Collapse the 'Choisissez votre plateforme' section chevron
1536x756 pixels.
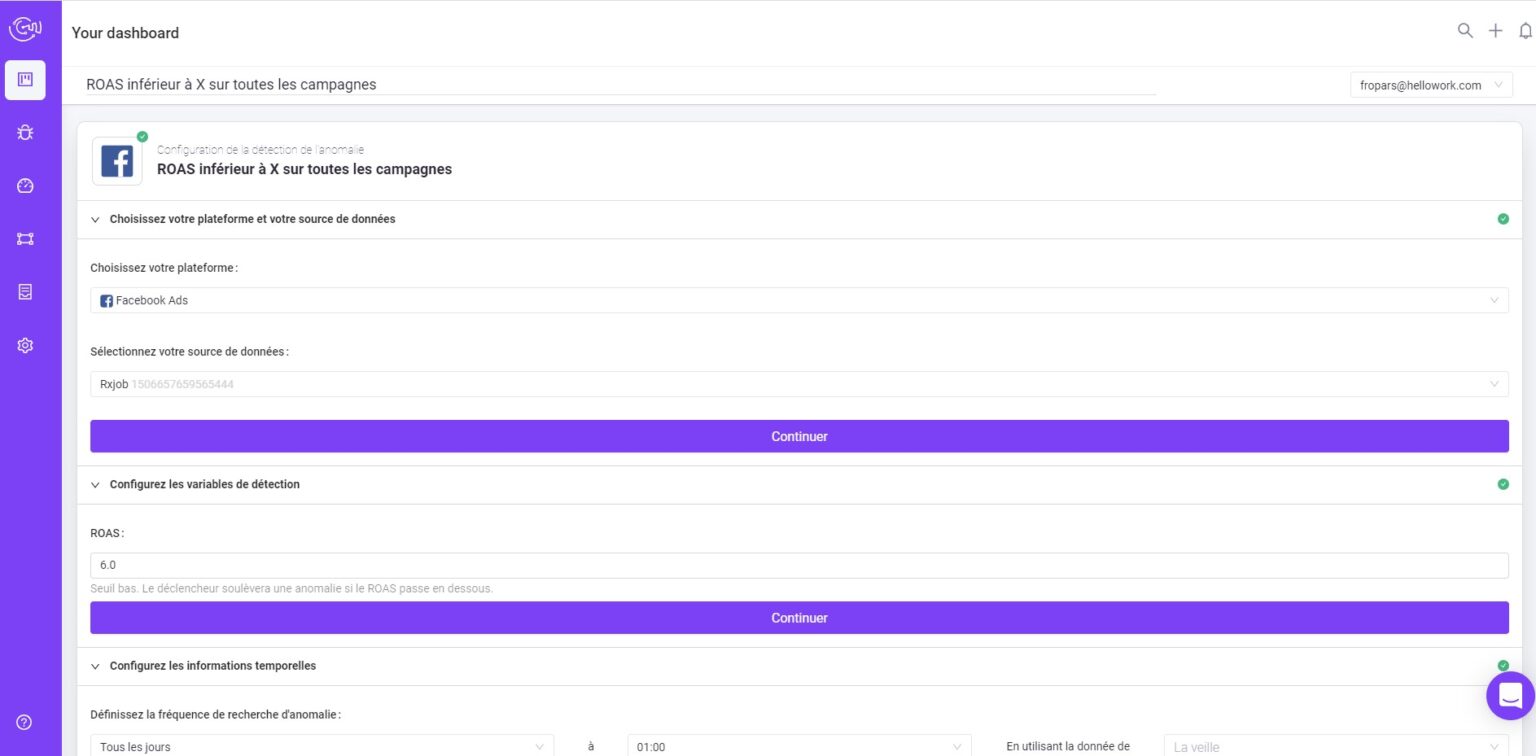tap(95, 219)
